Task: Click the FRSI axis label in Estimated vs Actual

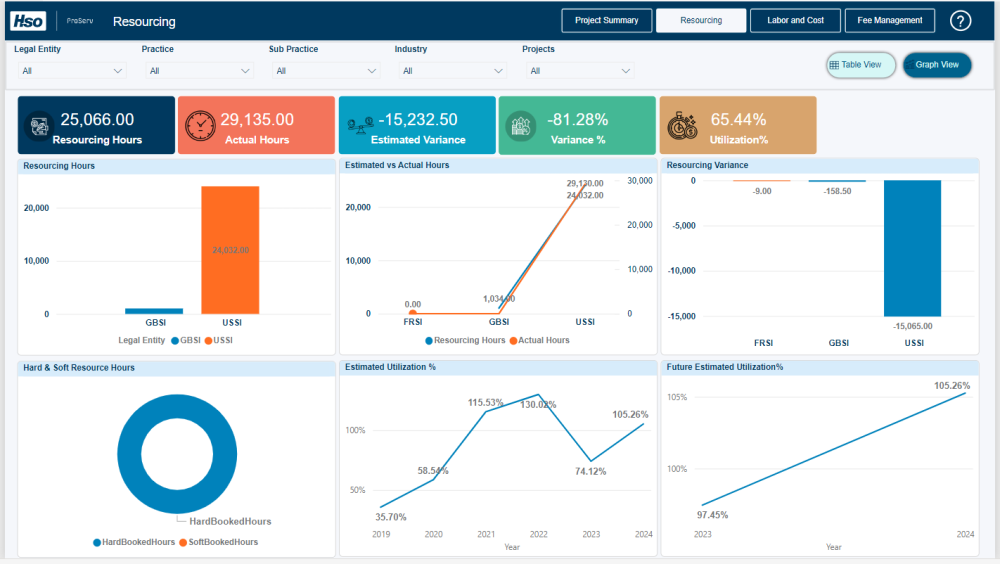Action: coord(413,322)
